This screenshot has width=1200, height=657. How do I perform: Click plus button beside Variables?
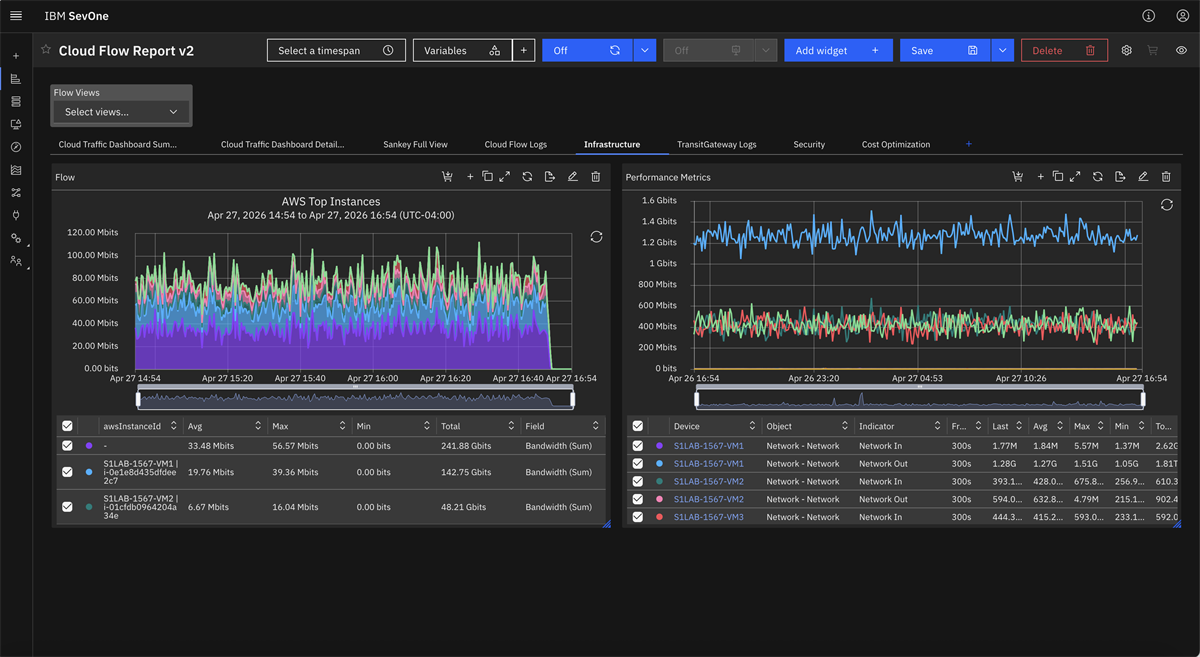[524, 50]
